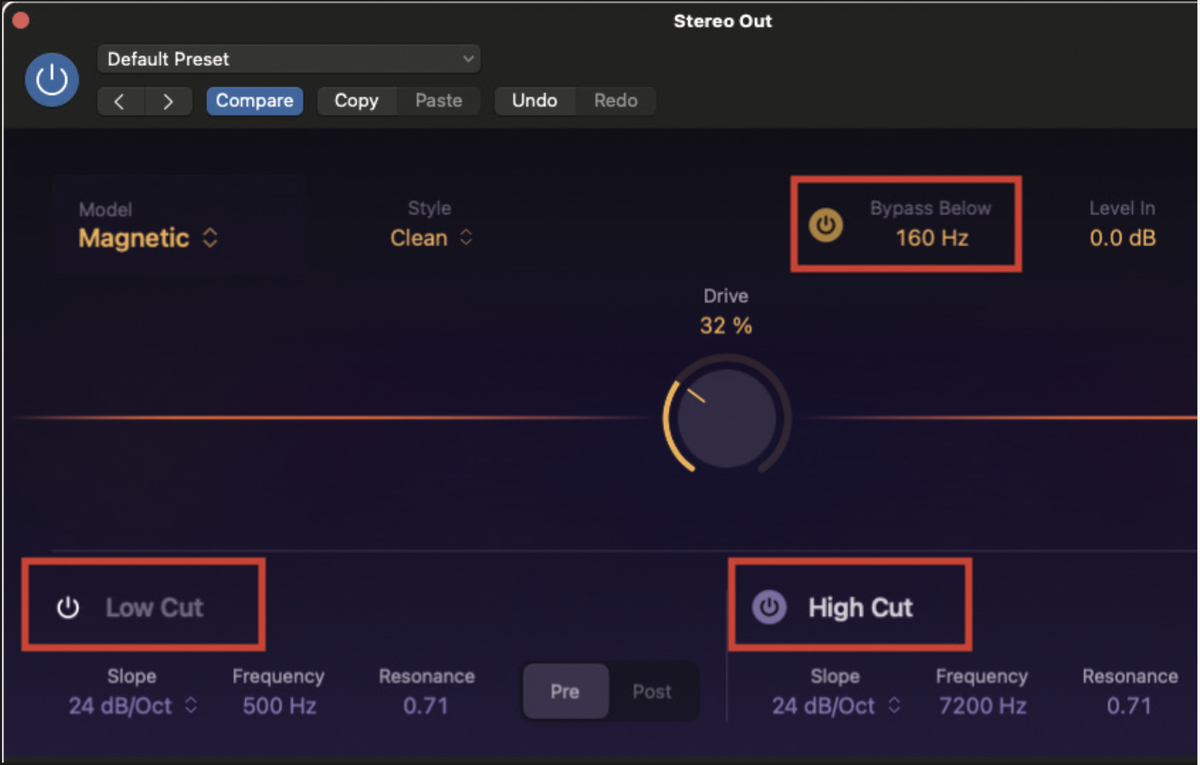Click the Stereo Out title

click(723, 21)
